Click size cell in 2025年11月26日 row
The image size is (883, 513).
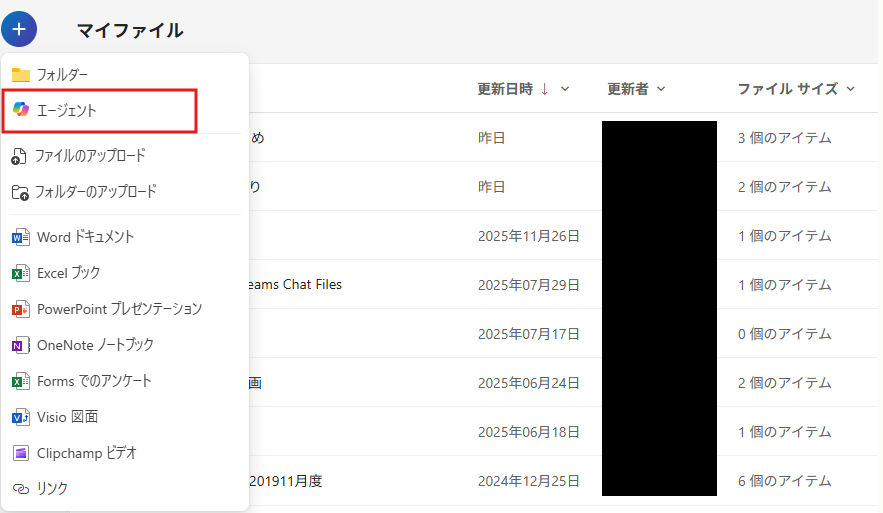784,236
